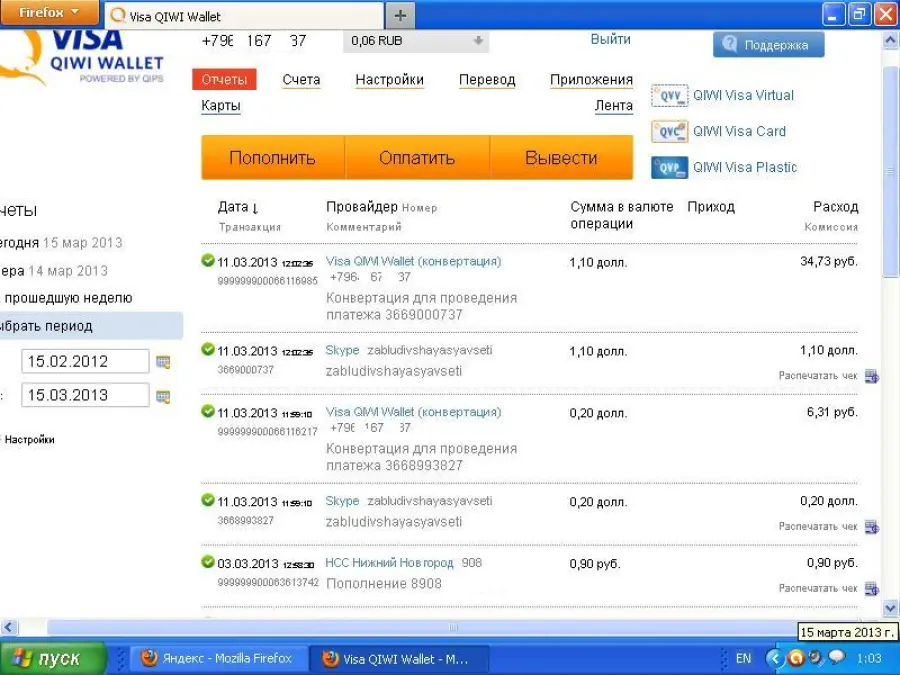Print receipt icon for НСС Нижний Новгород payment

click(x=871, y=589)
